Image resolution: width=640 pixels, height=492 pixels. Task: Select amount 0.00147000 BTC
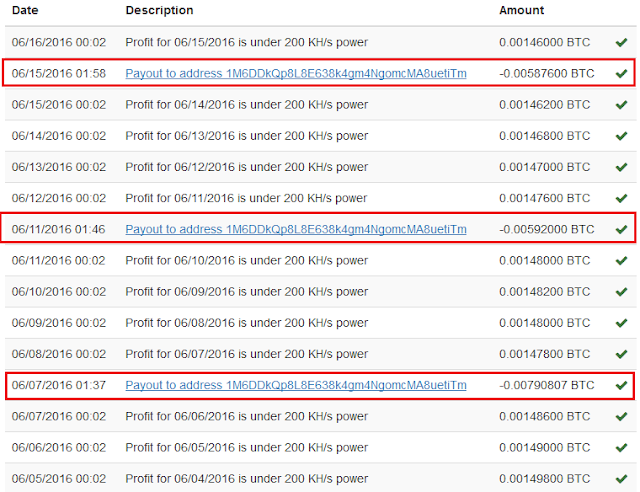tap(544, 167)
